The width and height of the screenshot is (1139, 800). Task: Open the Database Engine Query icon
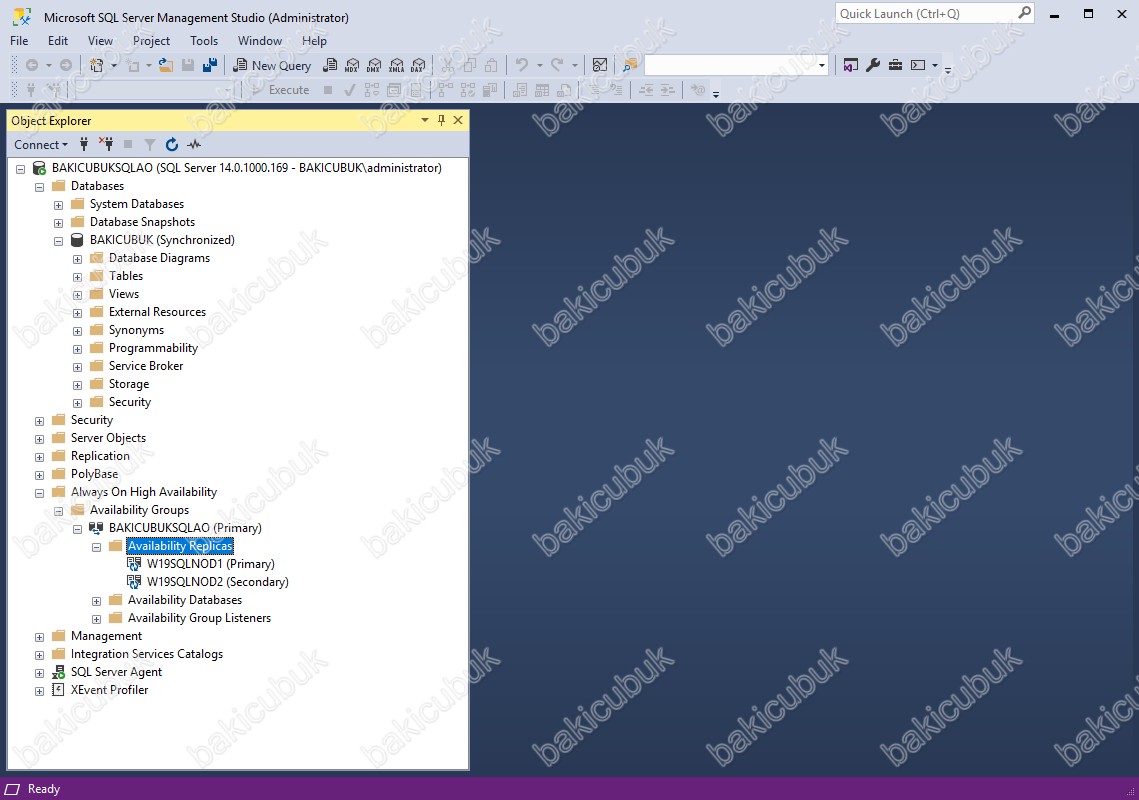[x=330, y=65]
